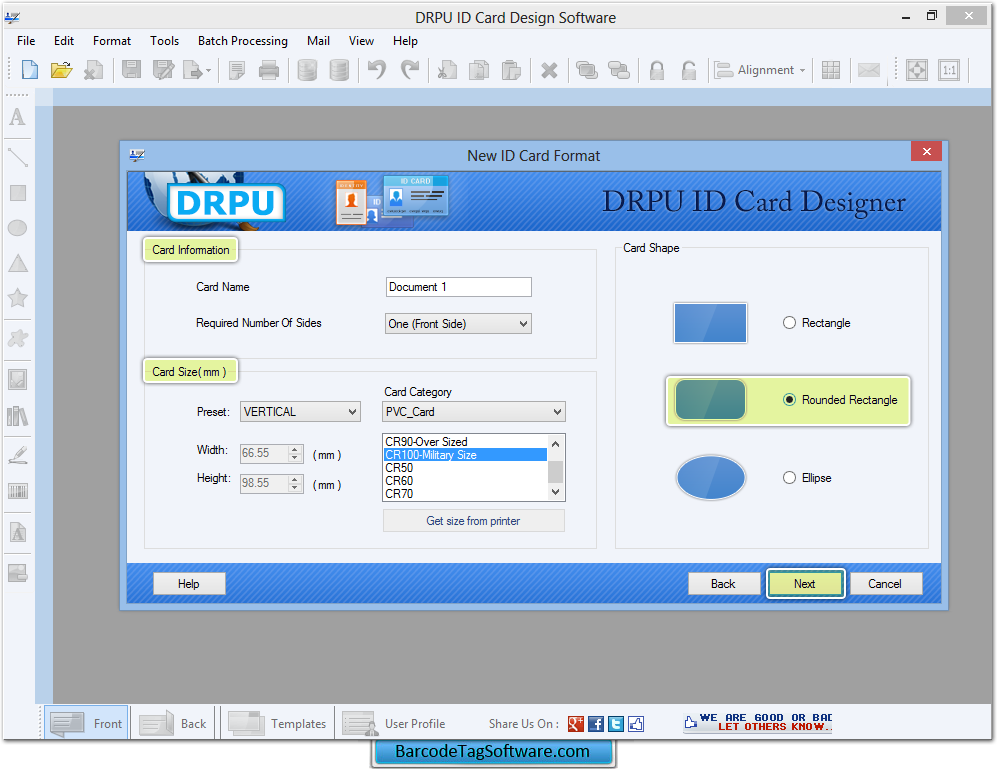Click the Help button in the dialog

(189, 584)
